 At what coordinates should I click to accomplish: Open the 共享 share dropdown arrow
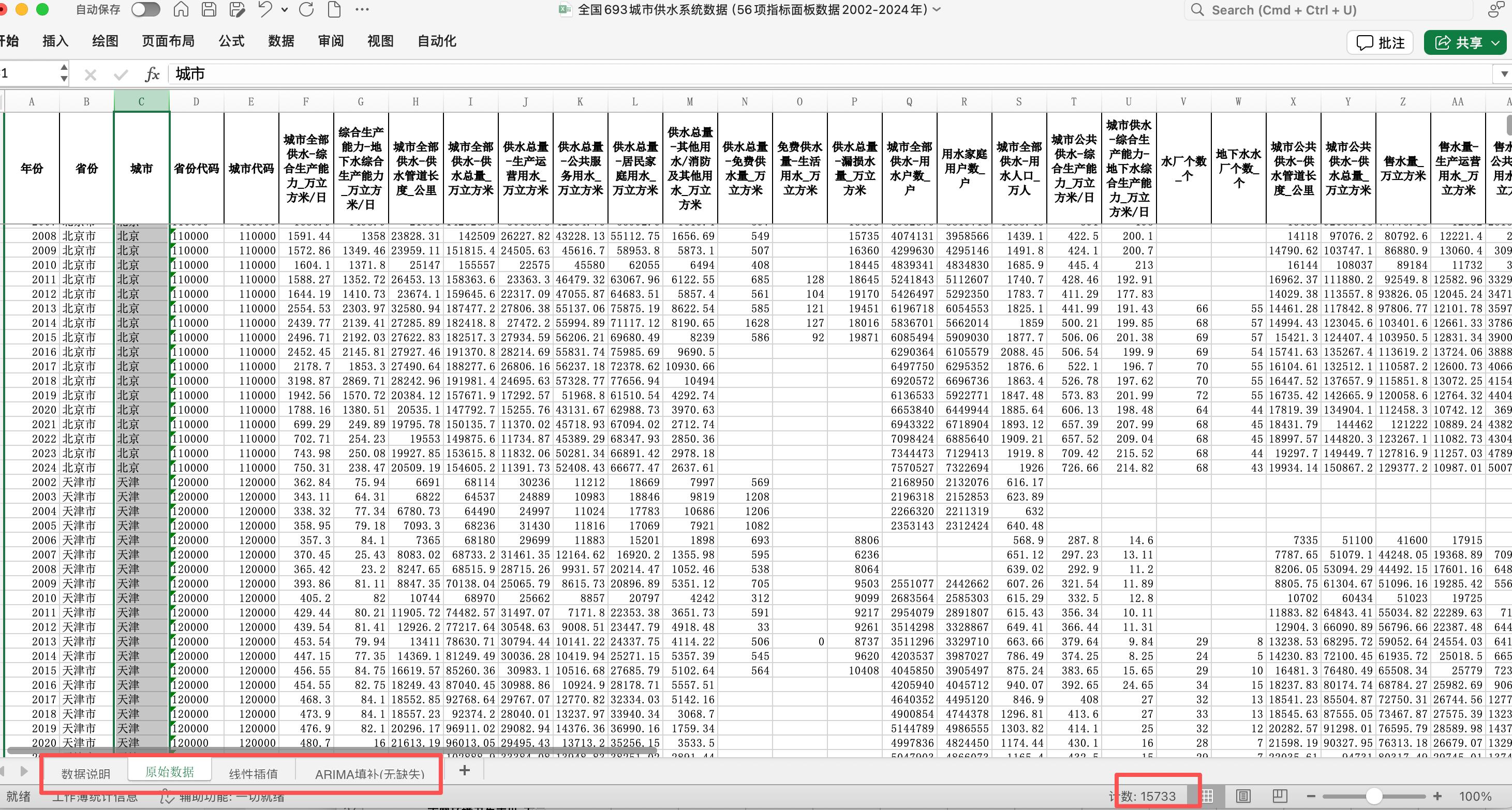[x=1495, y=43]
